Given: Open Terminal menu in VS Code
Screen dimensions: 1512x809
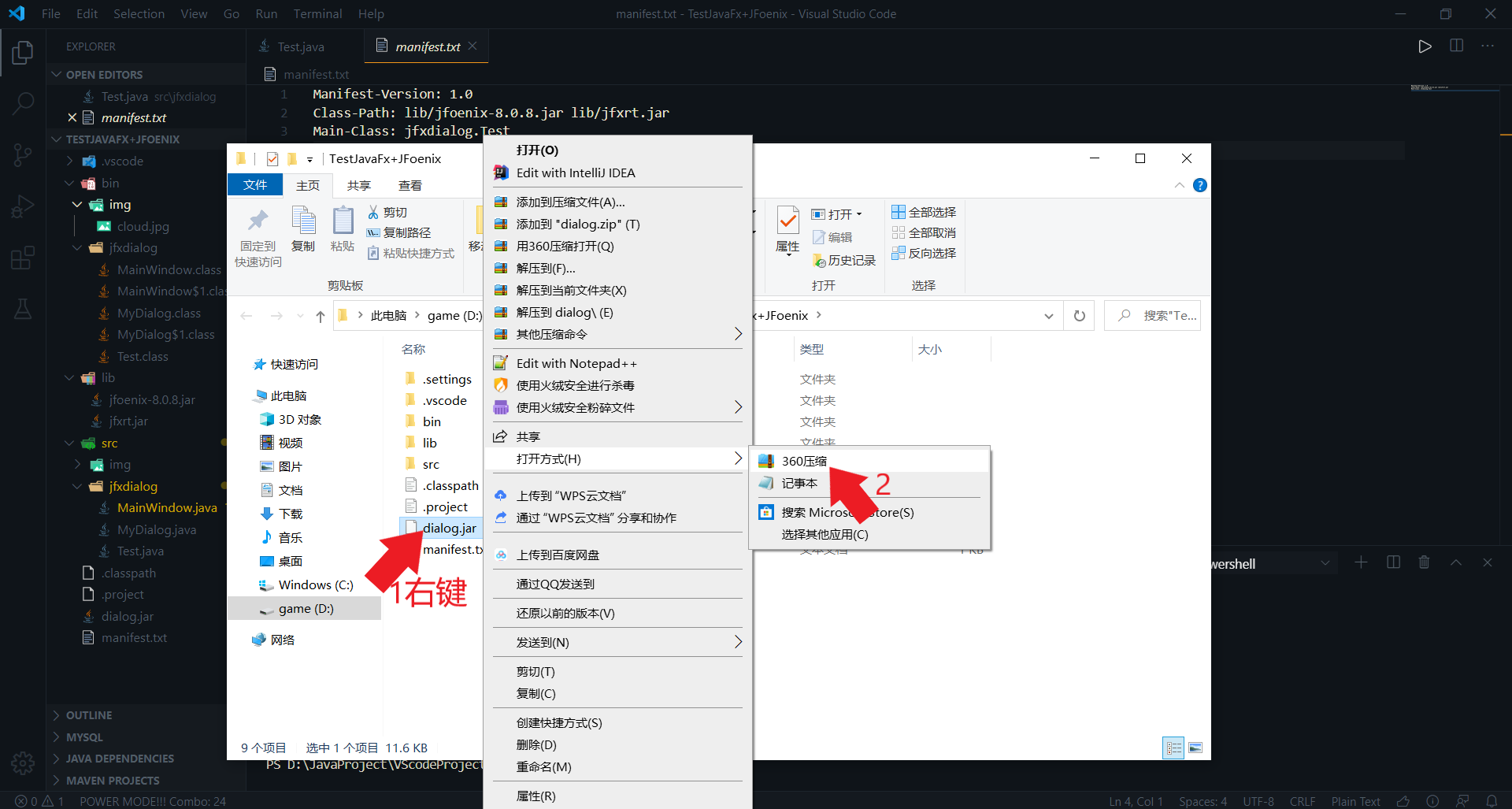Looking at the screenshot, I should click(x=317, y=13).
